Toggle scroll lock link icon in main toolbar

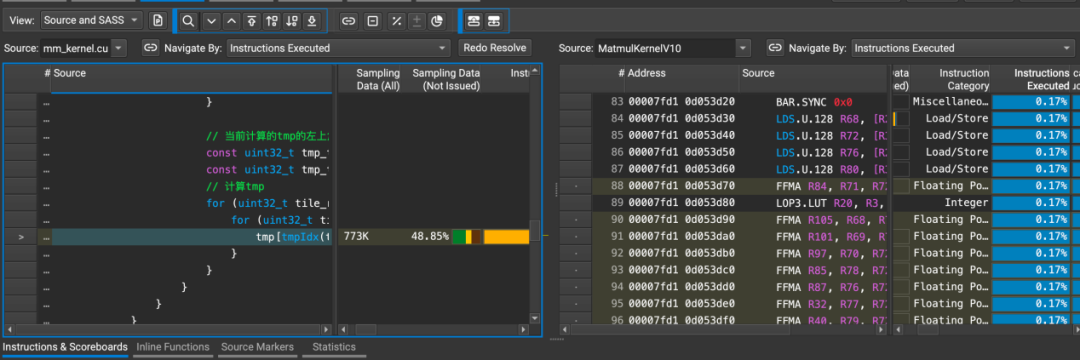[349, 21]
